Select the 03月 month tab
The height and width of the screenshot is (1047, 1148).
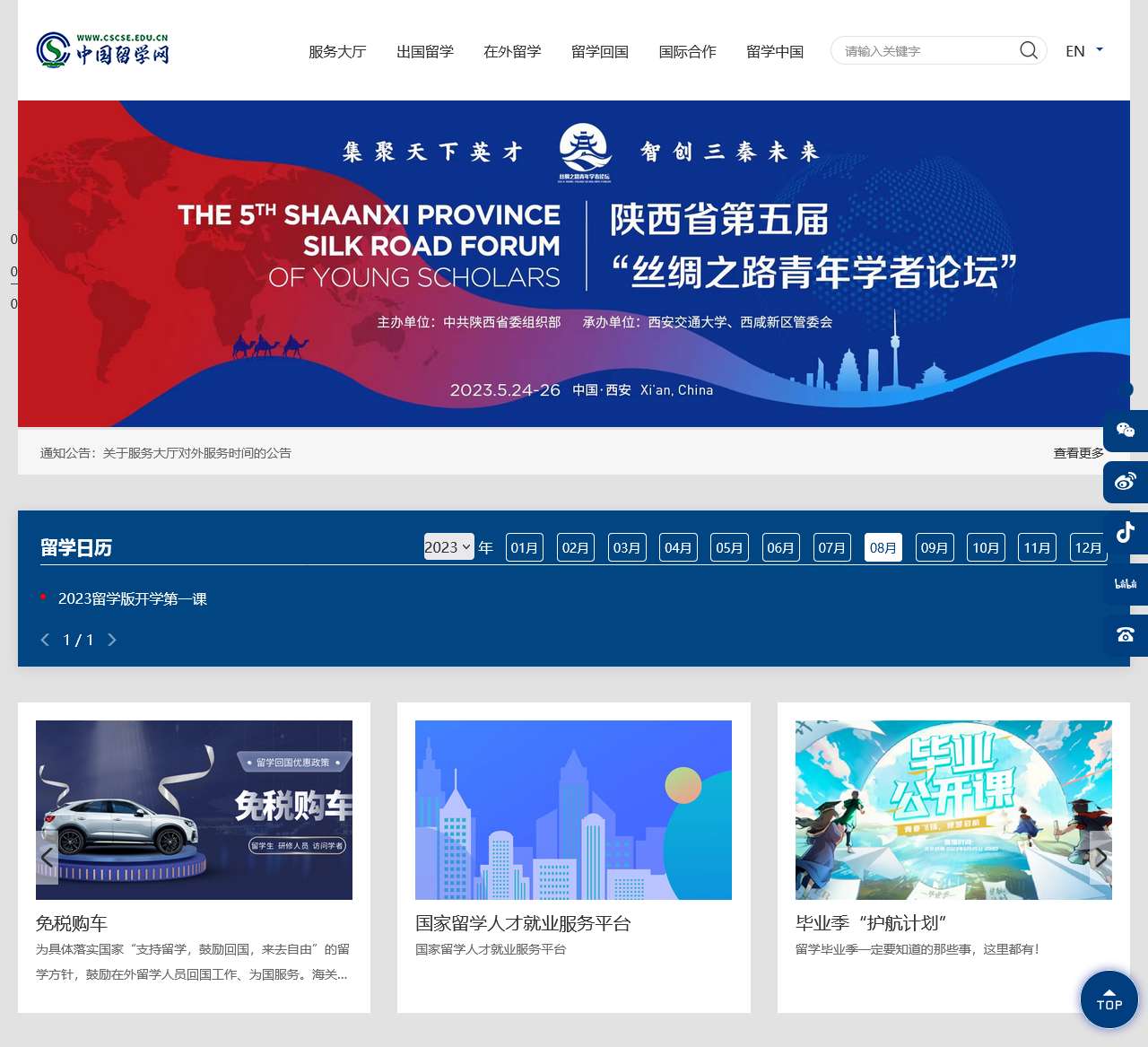[627, 547]
